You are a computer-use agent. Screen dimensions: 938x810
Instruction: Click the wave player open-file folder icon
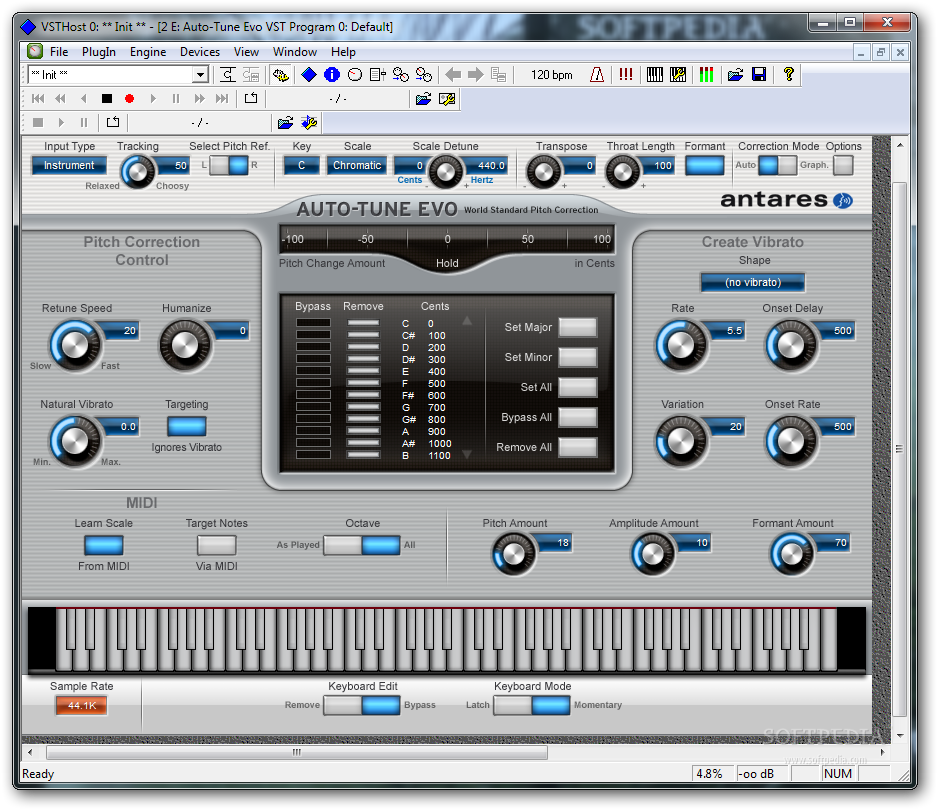(x=424, y=99)
